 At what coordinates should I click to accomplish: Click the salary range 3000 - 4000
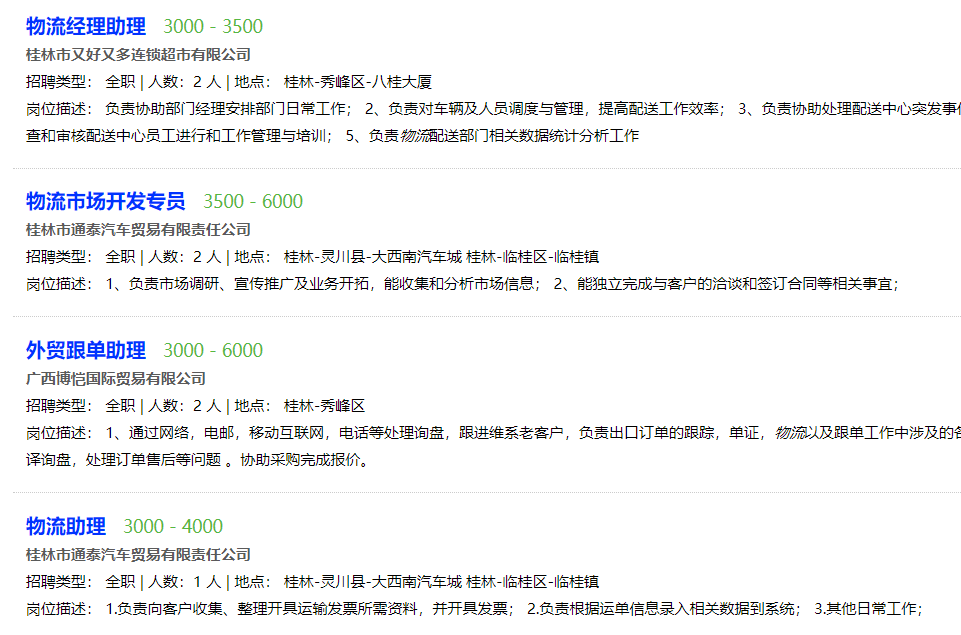pyautogui.click(x=173, y=526)
